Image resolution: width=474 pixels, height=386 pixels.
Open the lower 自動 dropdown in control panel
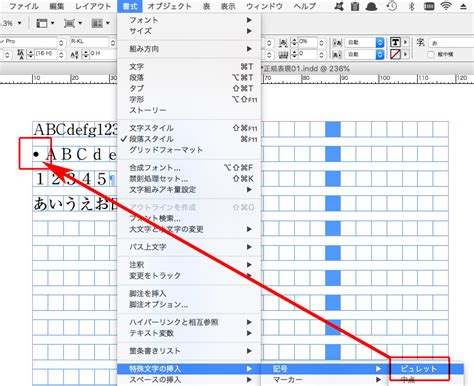pos(364,54)
